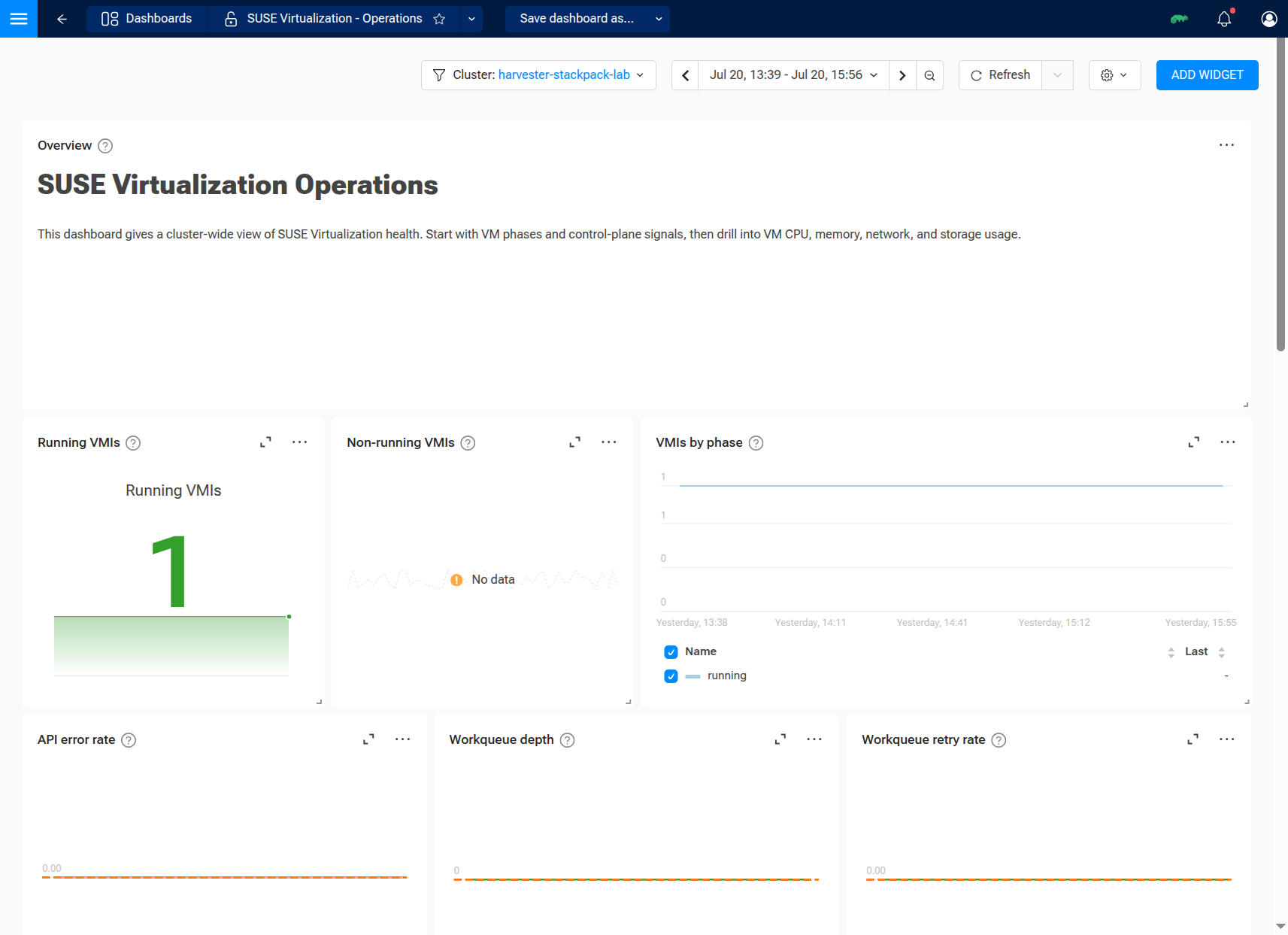Open the Save dashboard as dropdown arrow
Screen dimensions: 1288x935
point(659,19)
